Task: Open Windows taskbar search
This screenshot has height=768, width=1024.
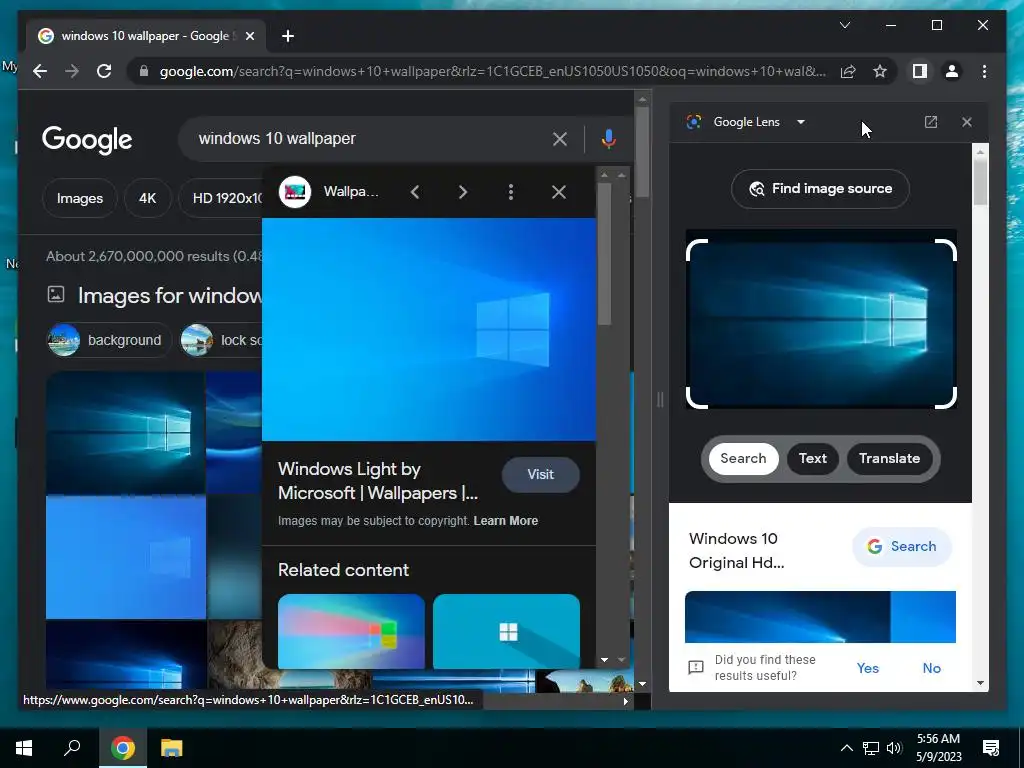Action: [x=72, y=748]
